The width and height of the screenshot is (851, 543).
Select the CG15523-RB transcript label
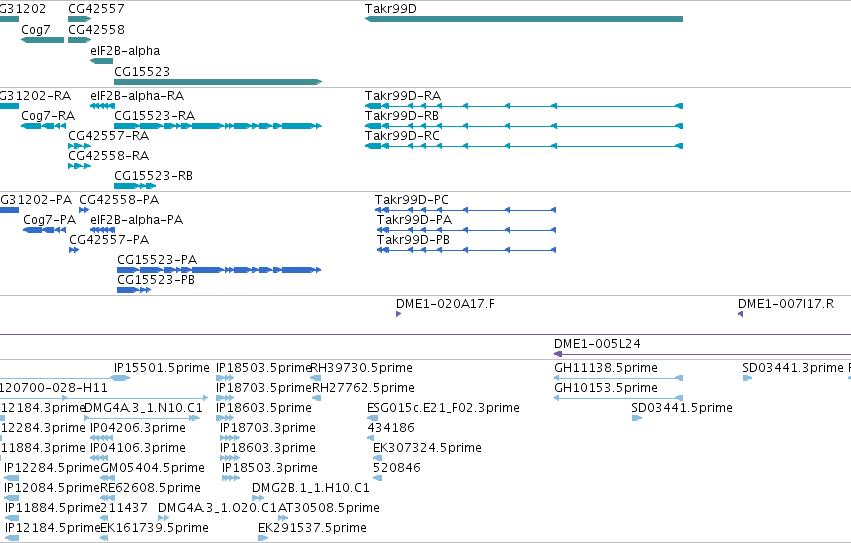click(x=154, y=176)
